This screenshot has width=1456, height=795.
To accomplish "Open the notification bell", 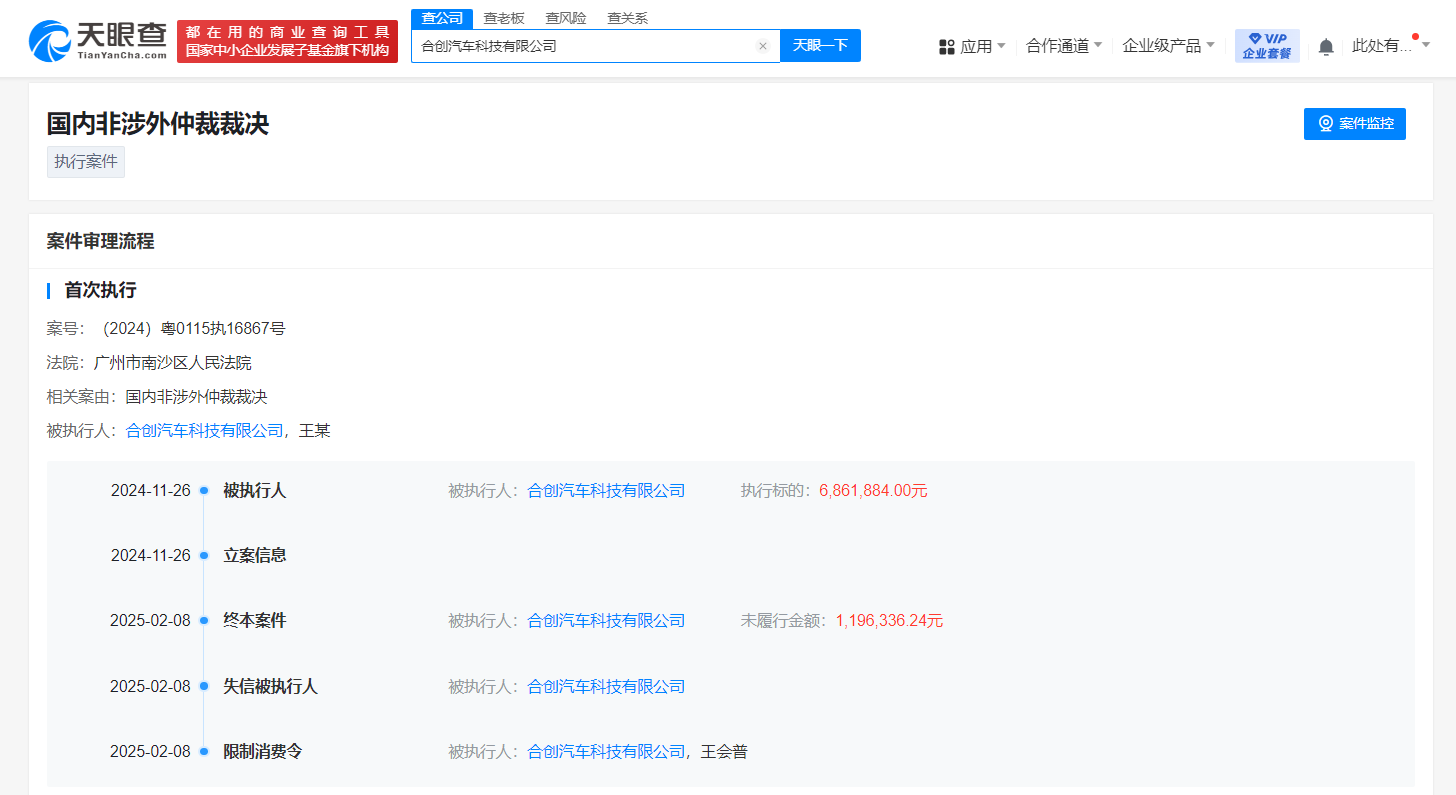I will coord(1326,46).
